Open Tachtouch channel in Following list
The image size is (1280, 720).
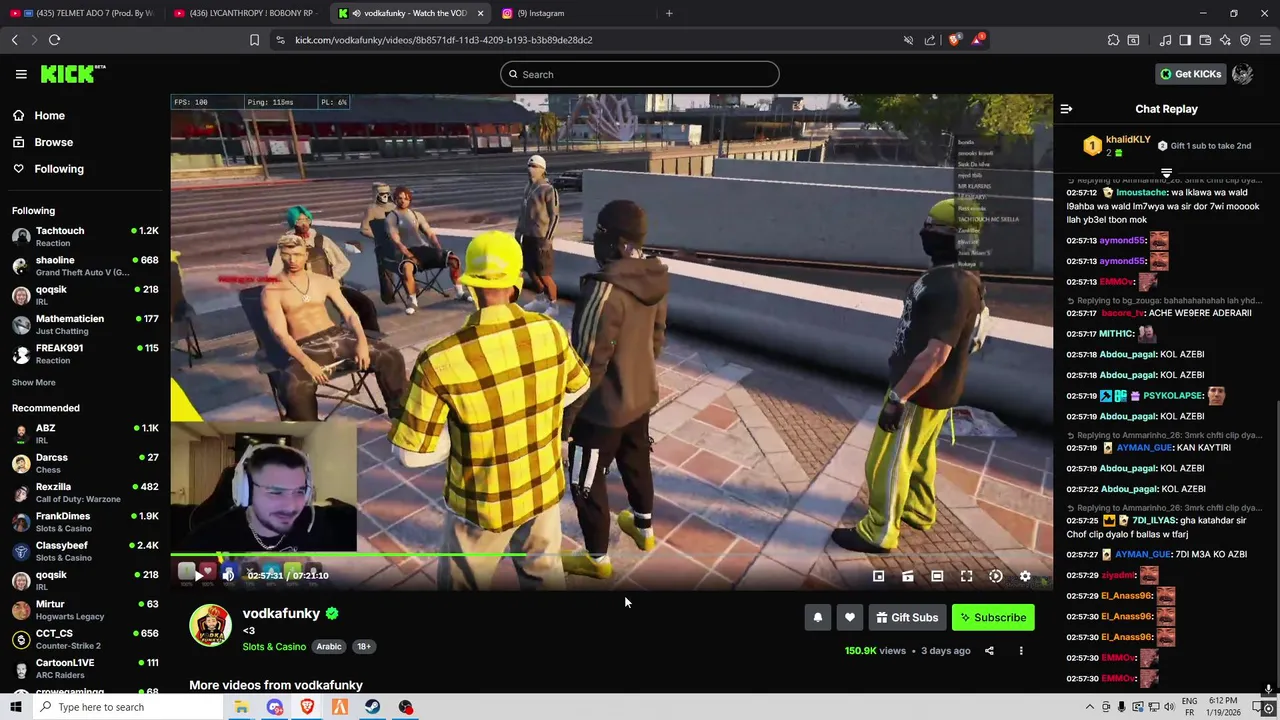[x=85, y=236]
